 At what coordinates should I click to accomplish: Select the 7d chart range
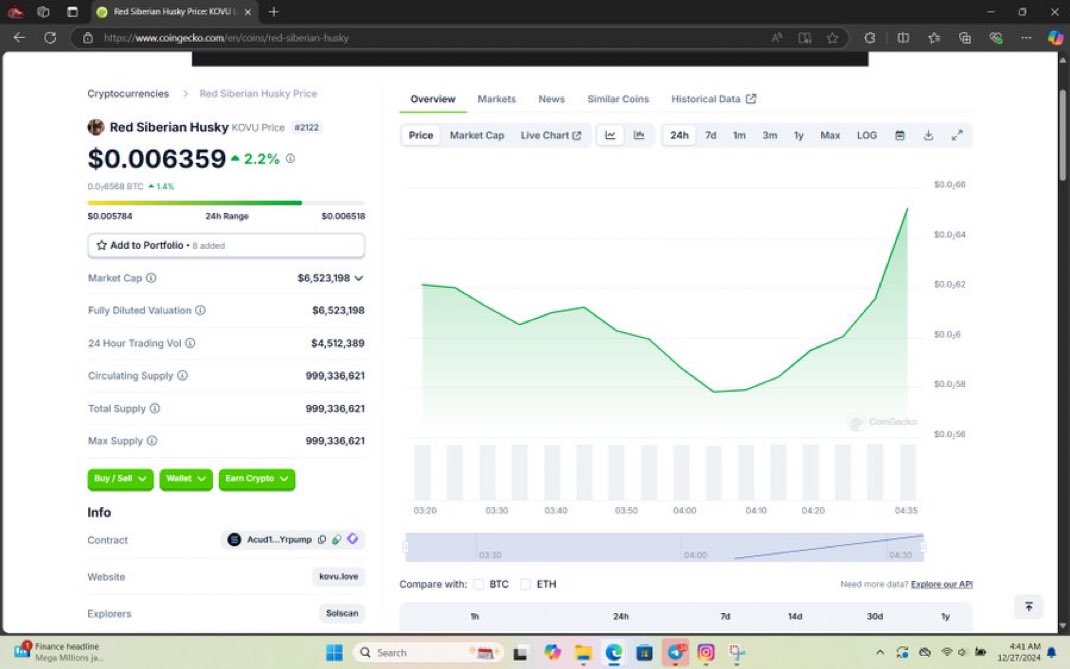[710, 135]
